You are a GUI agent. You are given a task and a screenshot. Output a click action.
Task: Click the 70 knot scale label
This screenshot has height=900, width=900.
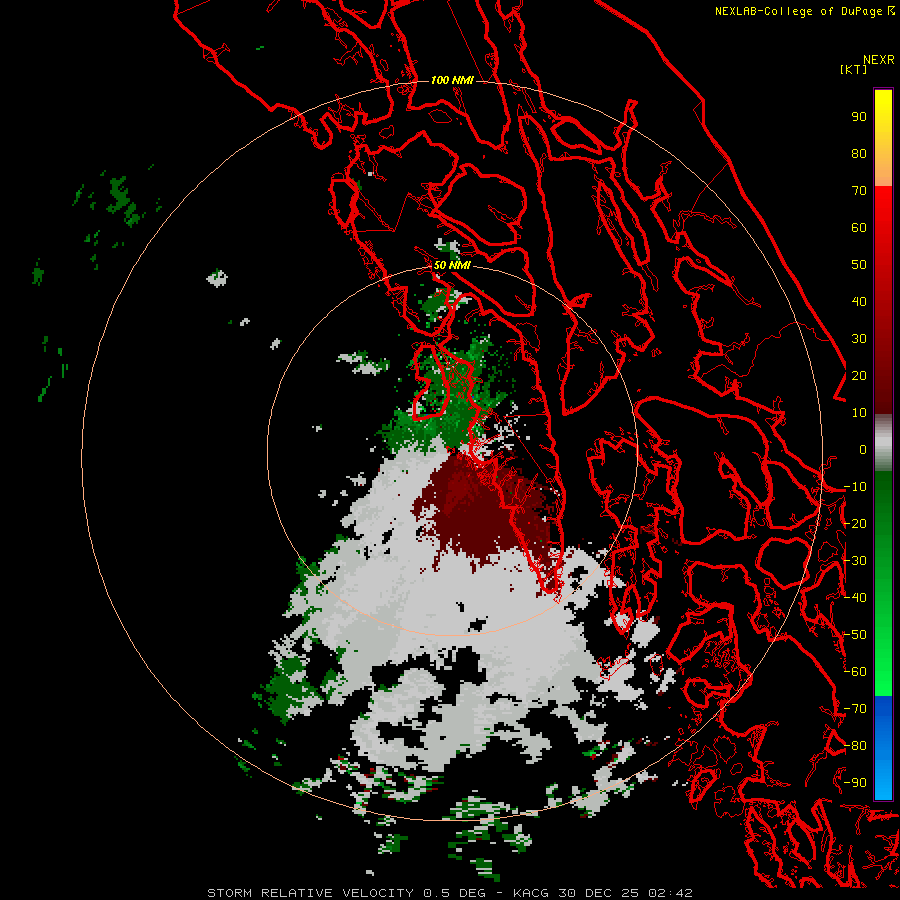859,191
